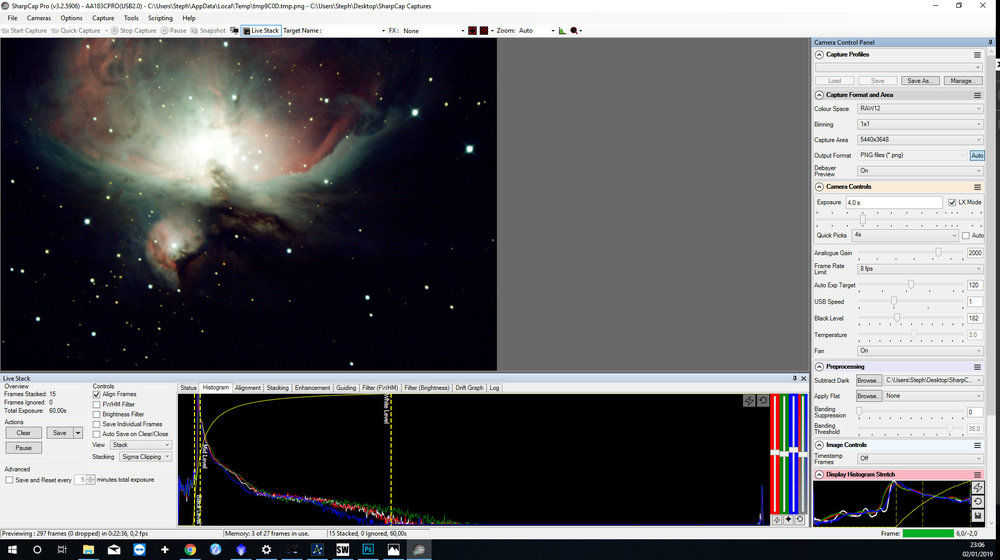
Task: Open the Camera Controls section menu icon
Action: [977, 187]
